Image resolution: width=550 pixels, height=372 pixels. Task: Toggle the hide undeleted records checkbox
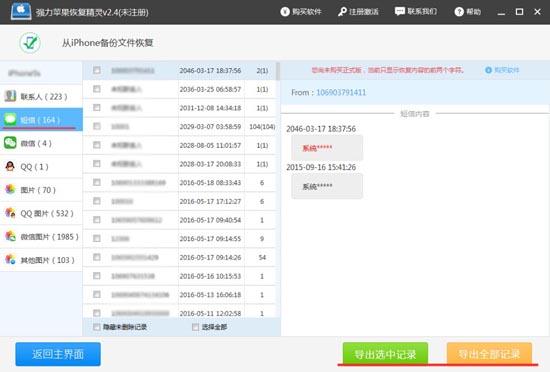(97, 327)
